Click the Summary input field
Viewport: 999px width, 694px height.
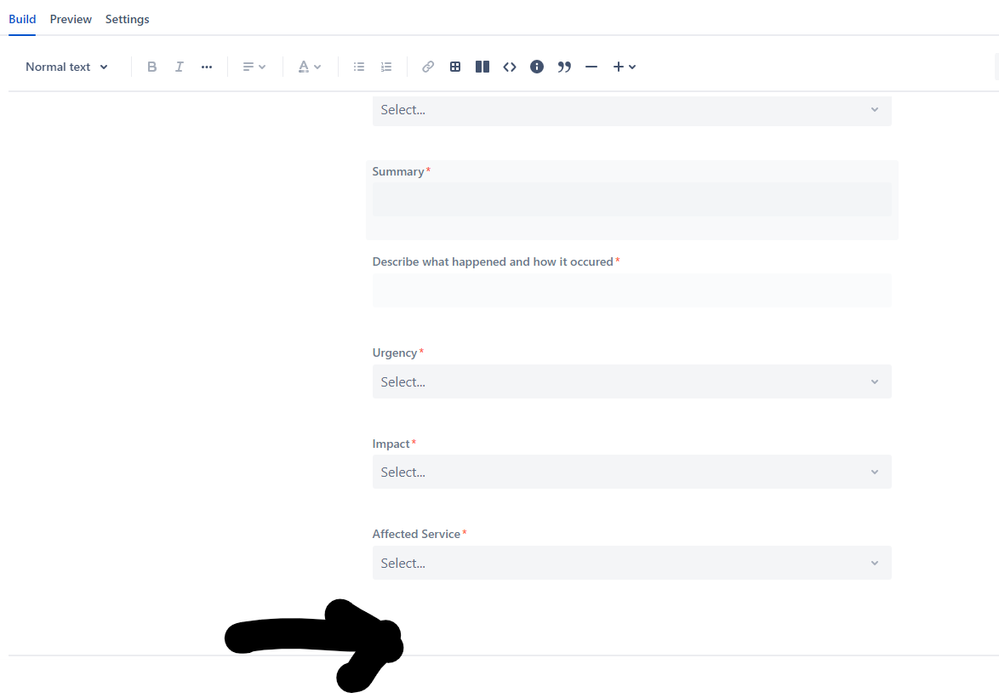(x=632, y=199)
